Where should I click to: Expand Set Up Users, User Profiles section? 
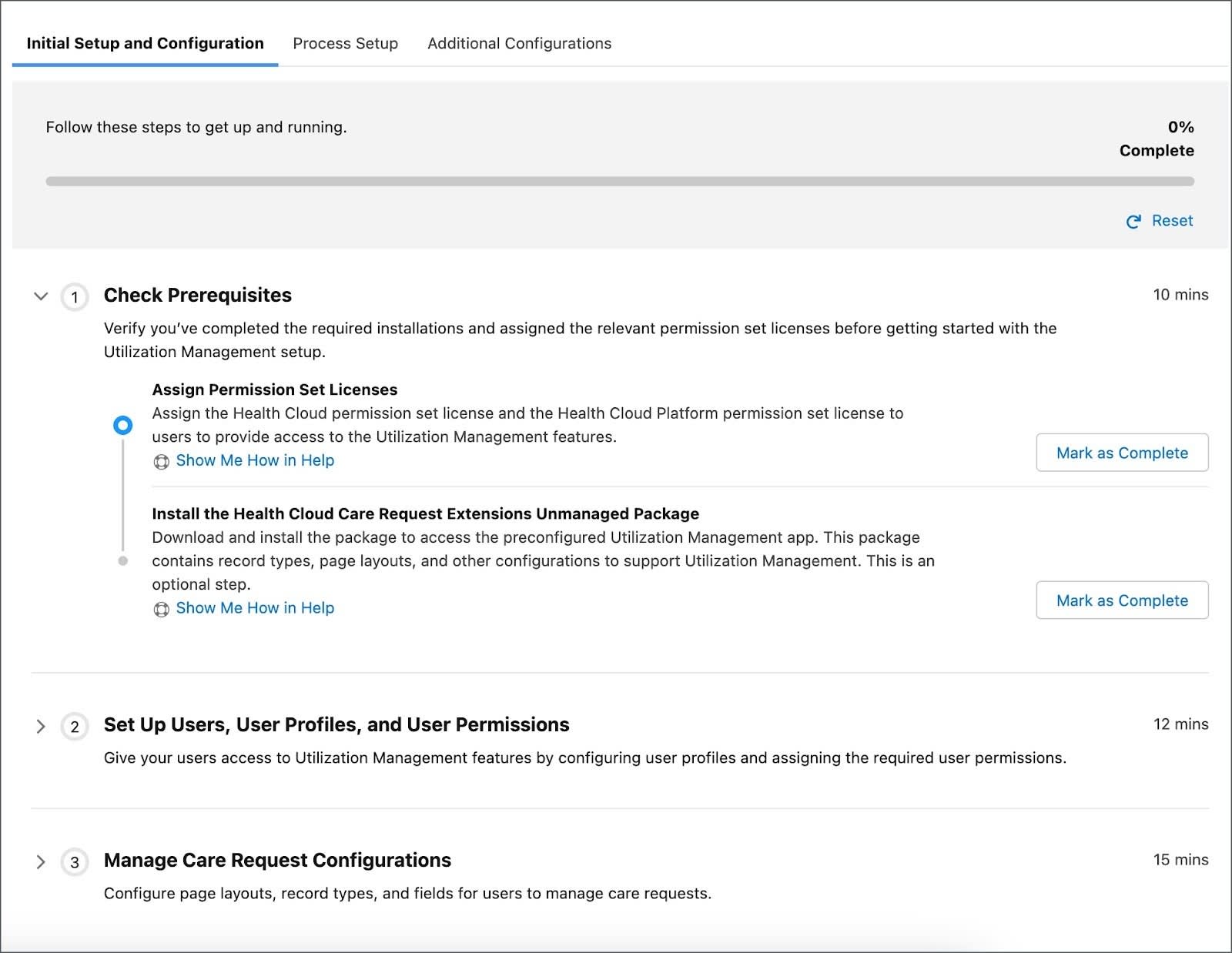(41, 727)
